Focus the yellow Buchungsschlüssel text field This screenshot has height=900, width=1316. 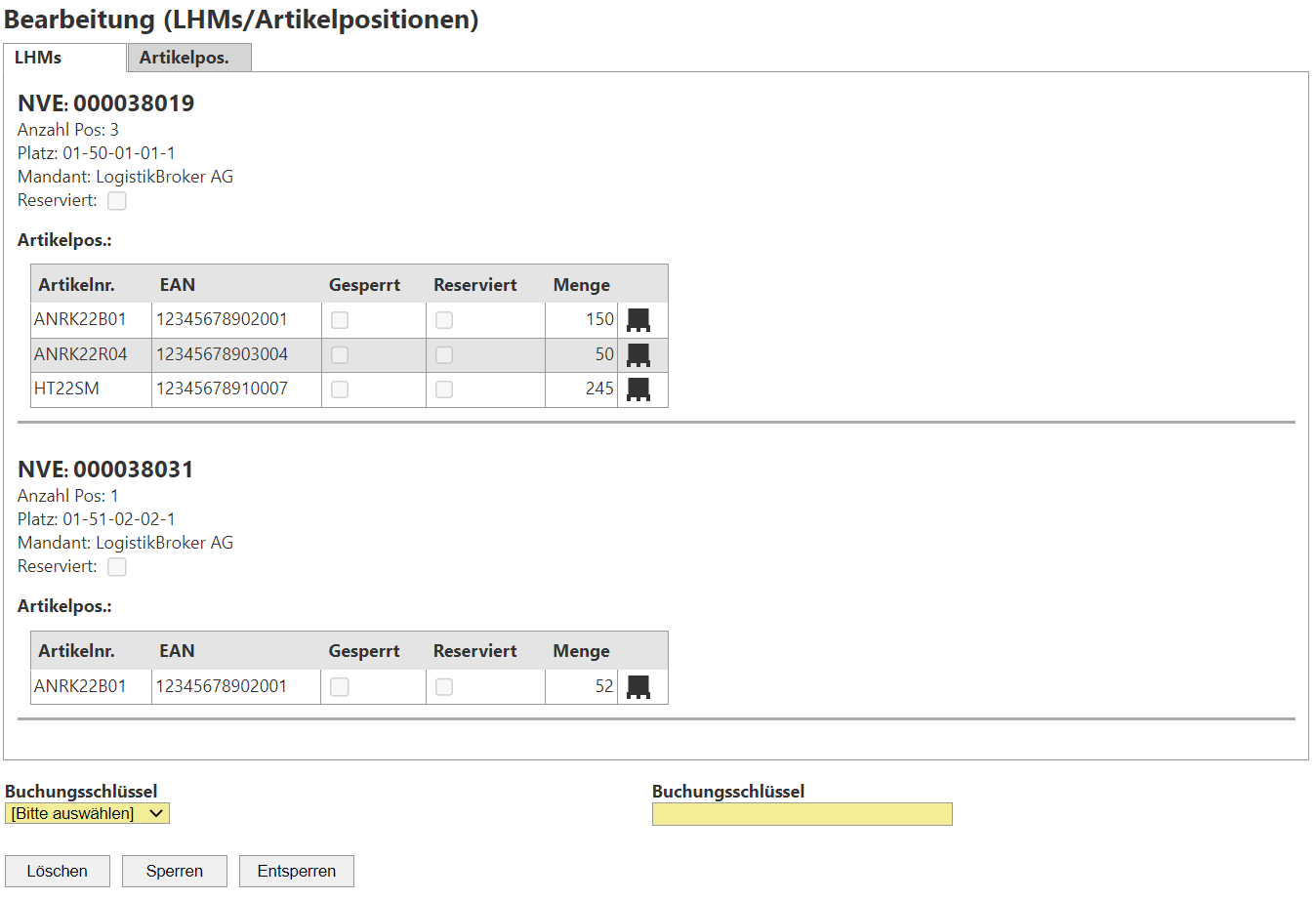tap(802, 815)
